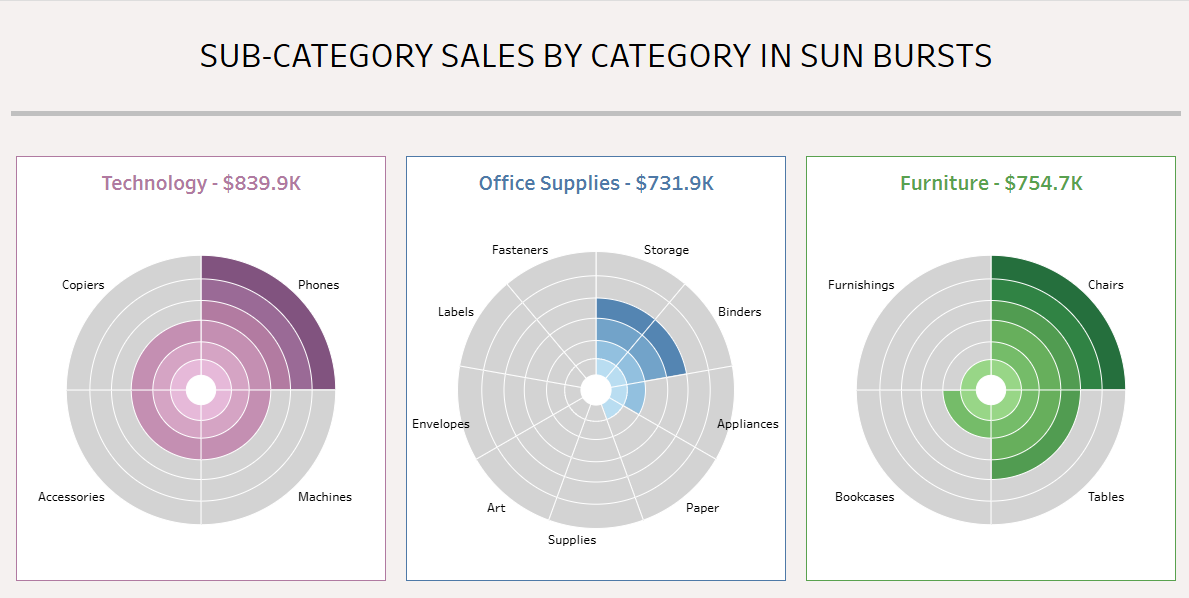The height and width of the screenshot is (598, 1189).
Task: Click the Technology - $839.9K chart title
Action: click(x=201, y=183)
